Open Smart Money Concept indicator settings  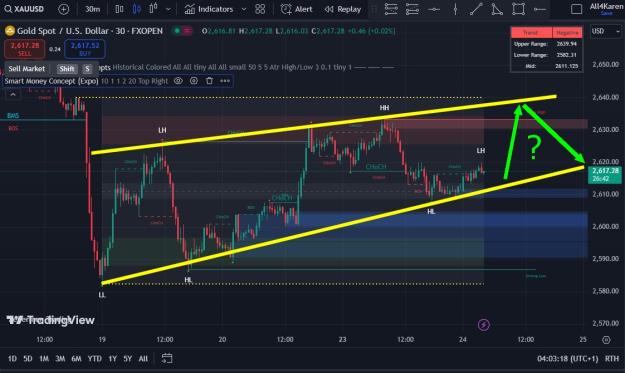coord(194,81)
